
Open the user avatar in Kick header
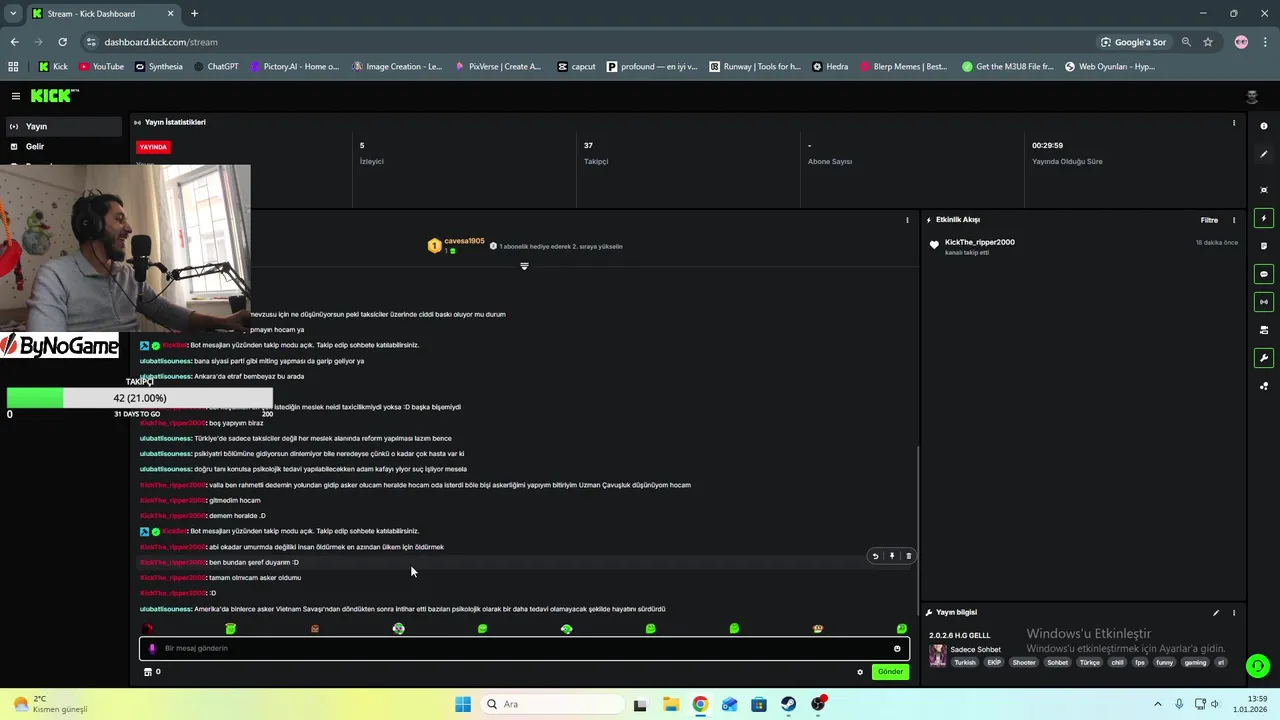coord(1252,96)
